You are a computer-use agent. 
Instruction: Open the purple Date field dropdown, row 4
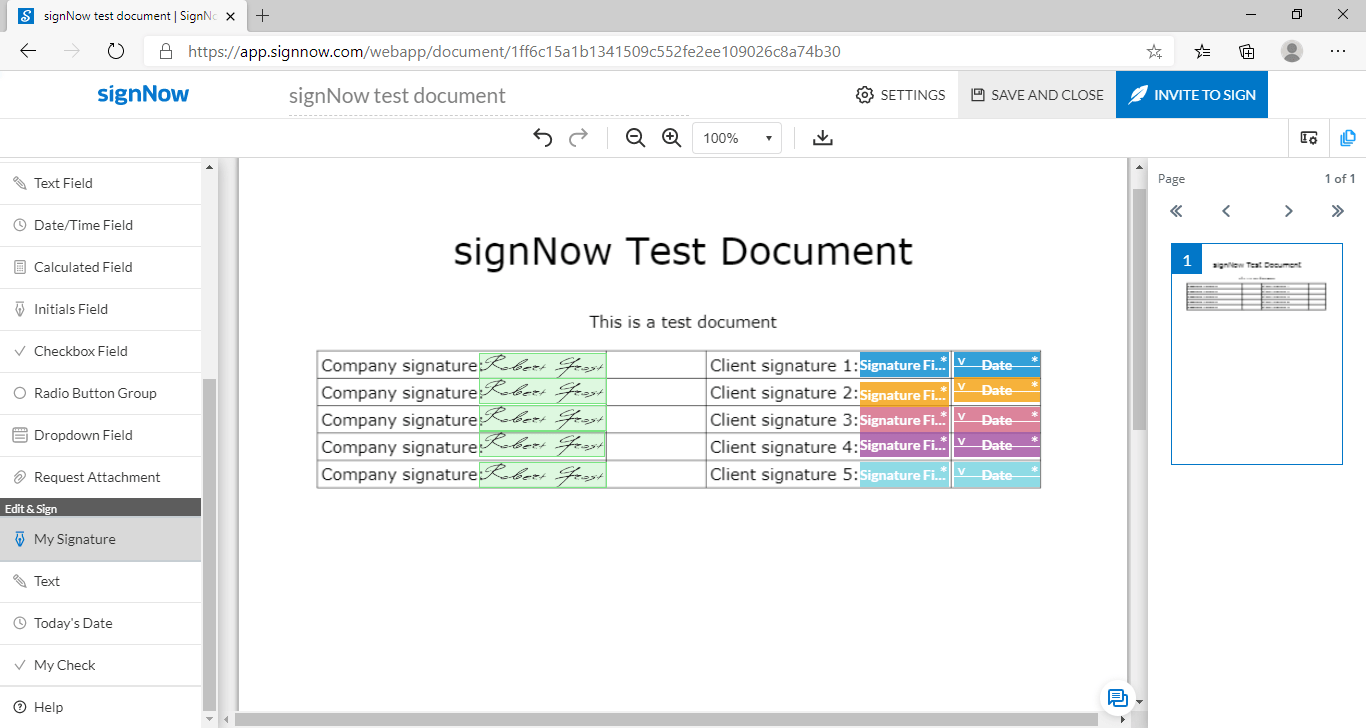996,445
